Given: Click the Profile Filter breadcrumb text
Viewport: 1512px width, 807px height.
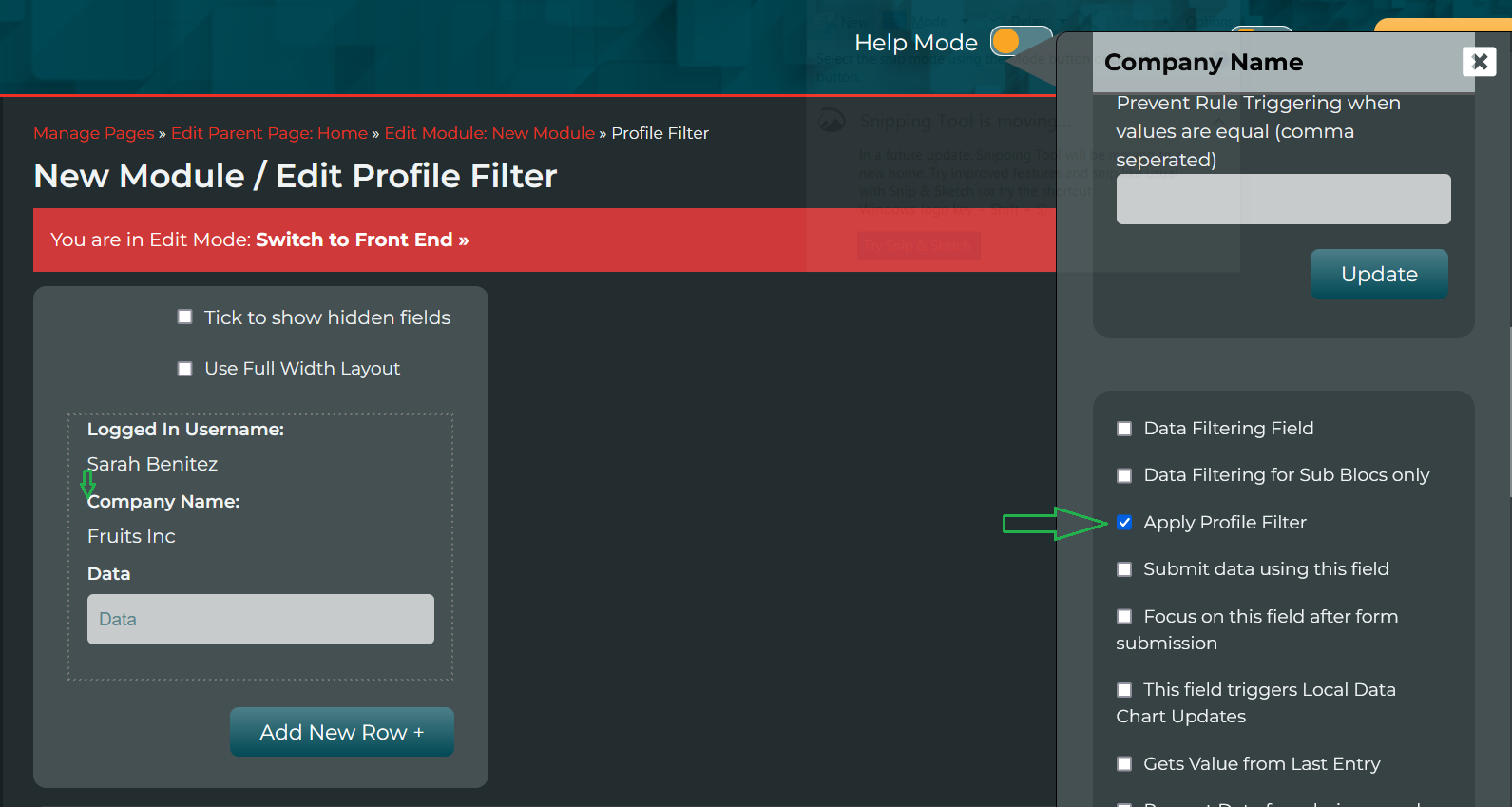Looking at the screenshot, I should 660,133.
